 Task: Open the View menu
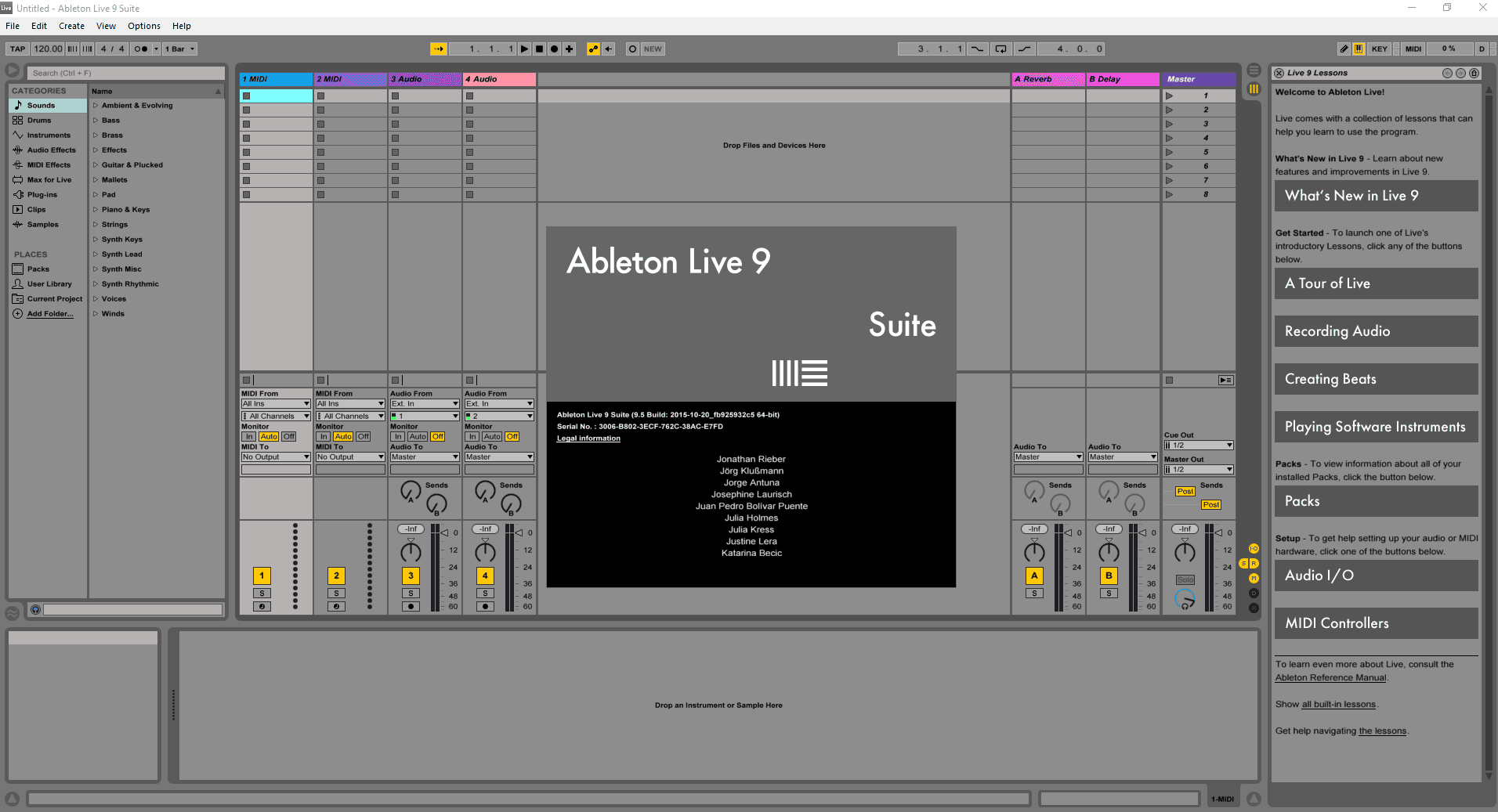tap(107, 26)
